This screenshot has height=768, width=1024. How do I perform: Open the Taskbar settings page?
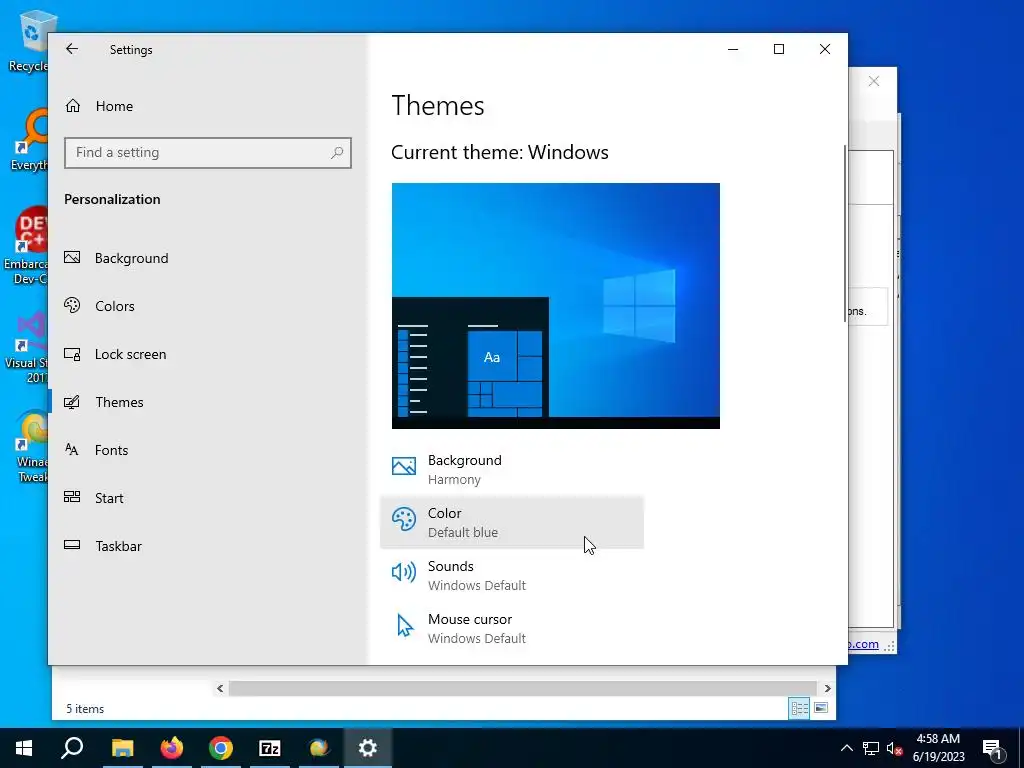click(208, 546)
